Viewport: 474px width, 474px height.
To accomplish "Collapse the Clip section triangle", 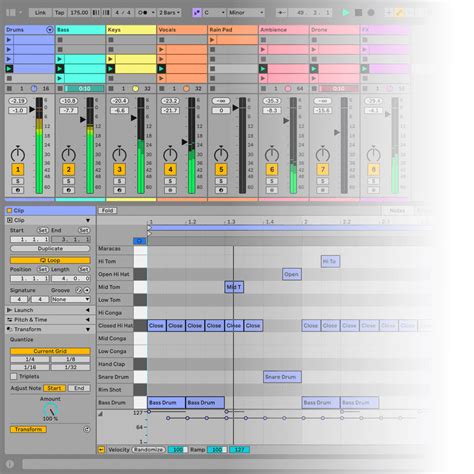I will coord(88,220).
